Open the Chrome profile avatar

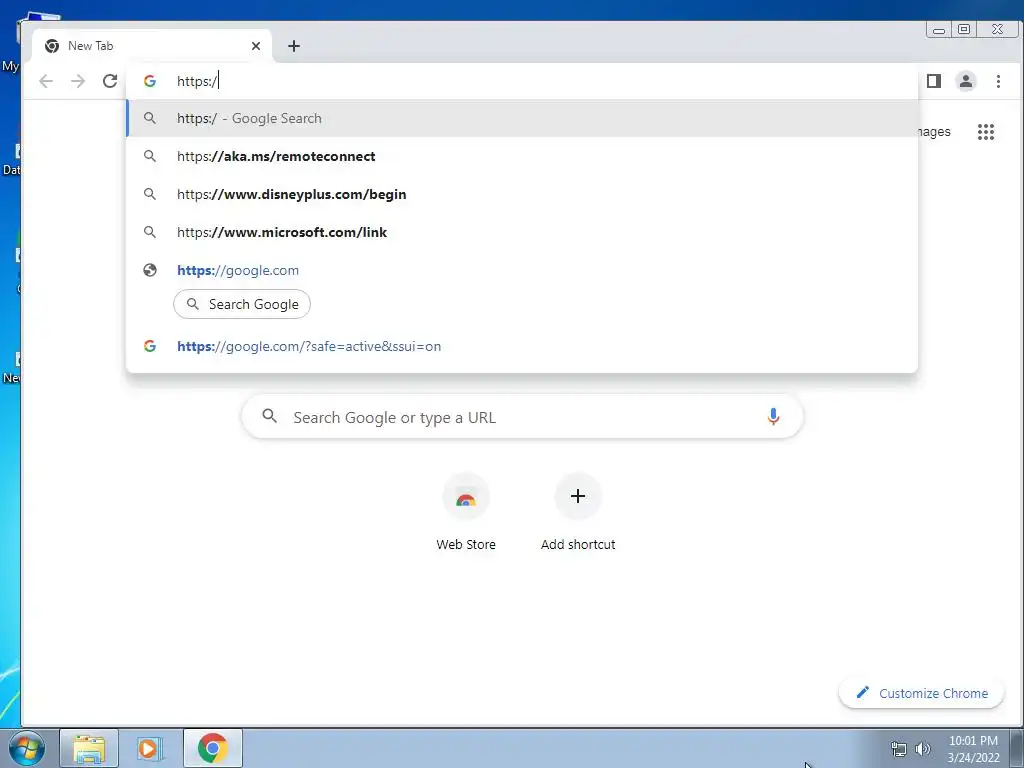click(966, 81)
